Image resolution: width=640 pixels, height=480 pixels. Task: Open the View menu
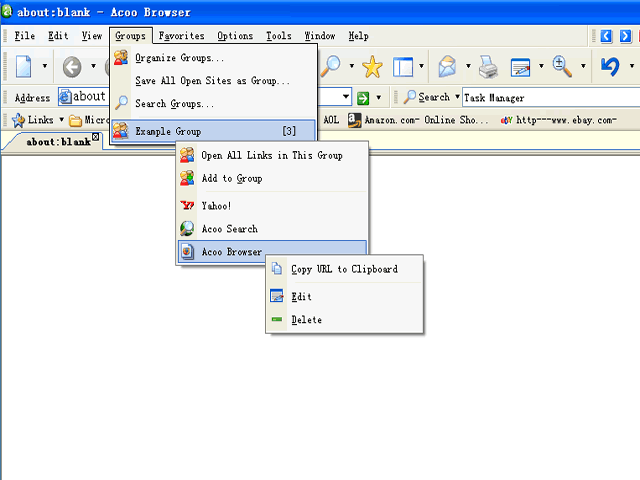click(92, 36)
